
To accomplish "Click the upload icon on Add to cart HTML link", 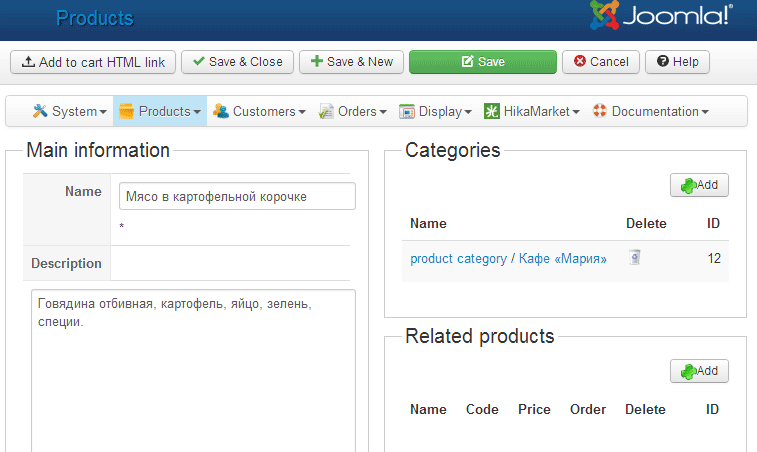I will [28, 62].
